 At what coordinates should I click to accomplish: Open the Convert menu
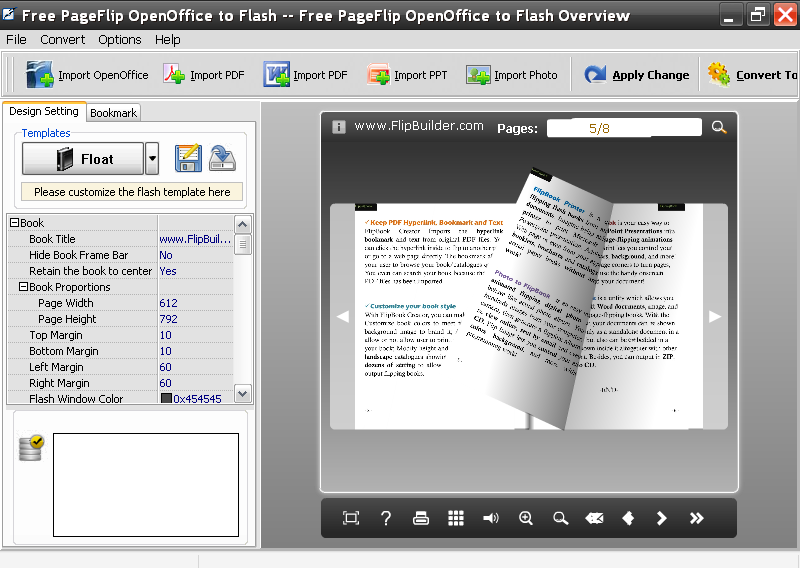pyautogui.click(x=63, y=40)
